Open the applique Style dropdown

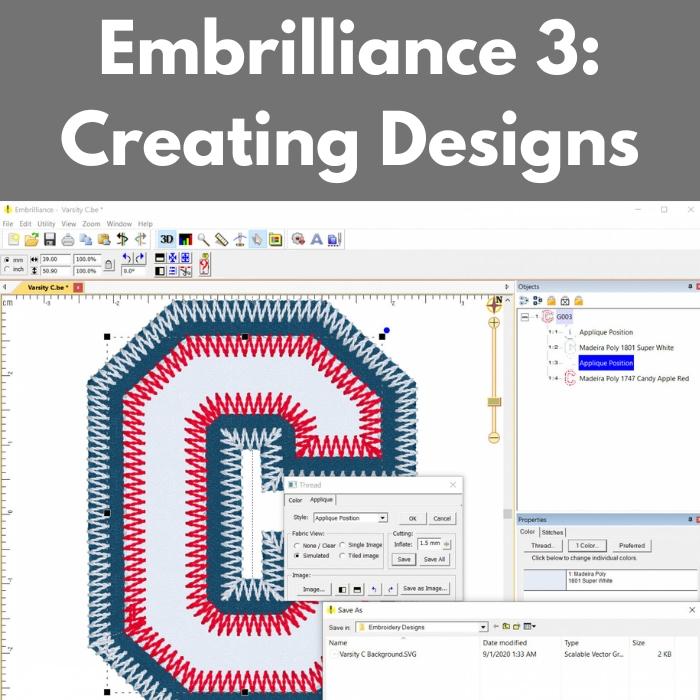pos(383,518)
